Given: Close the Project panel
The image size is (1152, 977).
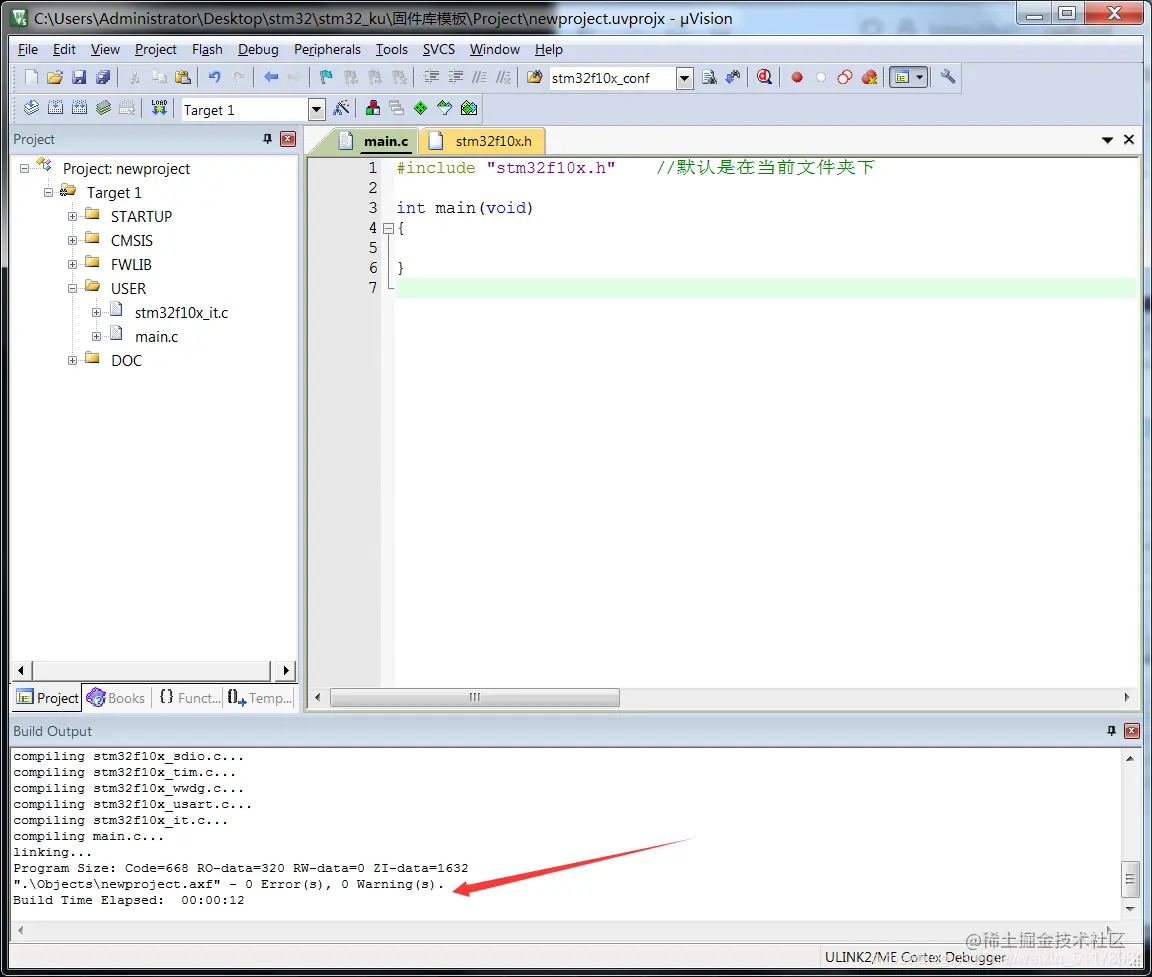Looking at the screenshot, I should tap(289, 139).
